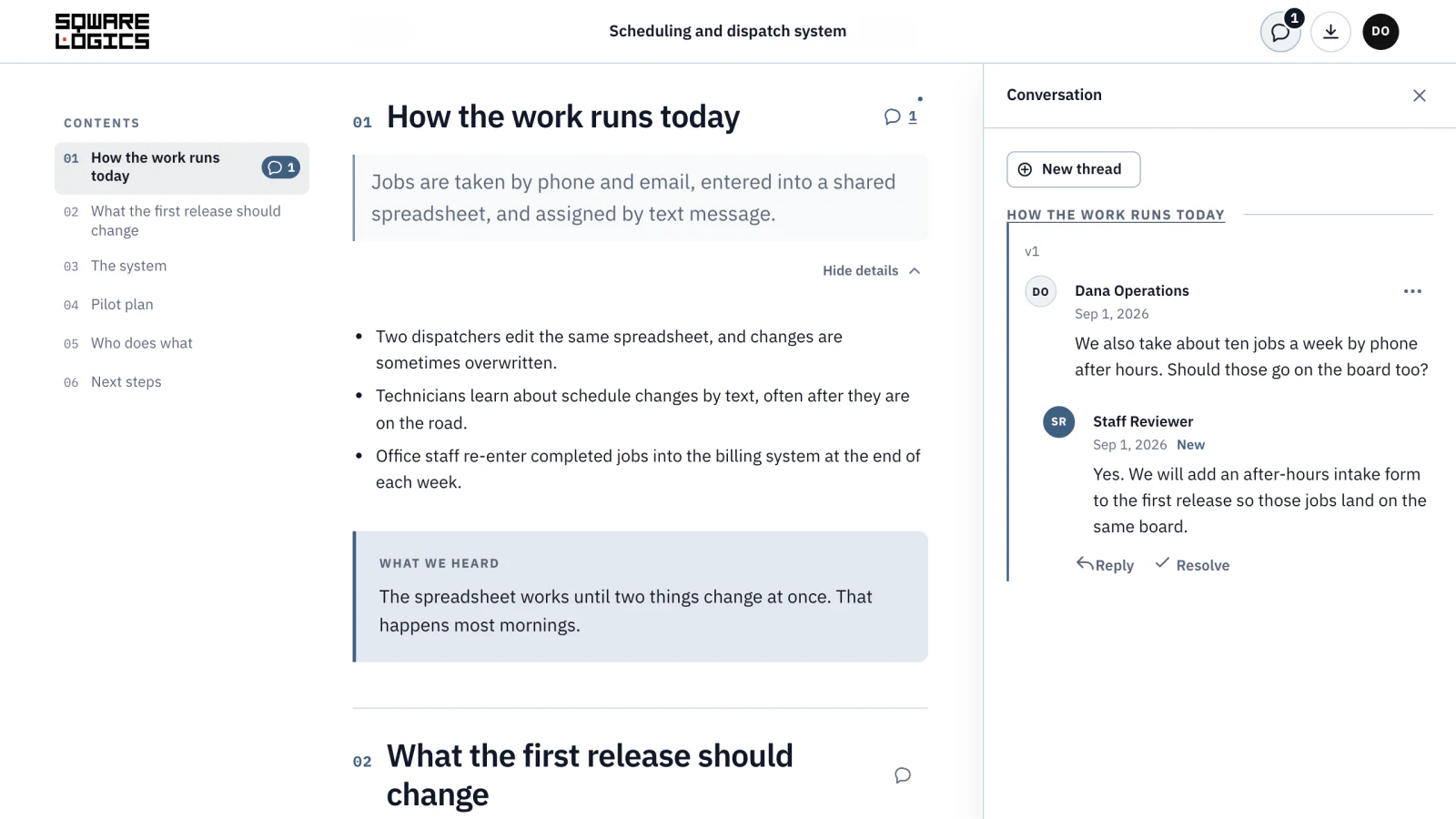Click the Staff Reviewer name
The height and width of the screenshot is (819, 1456).
1143,421
